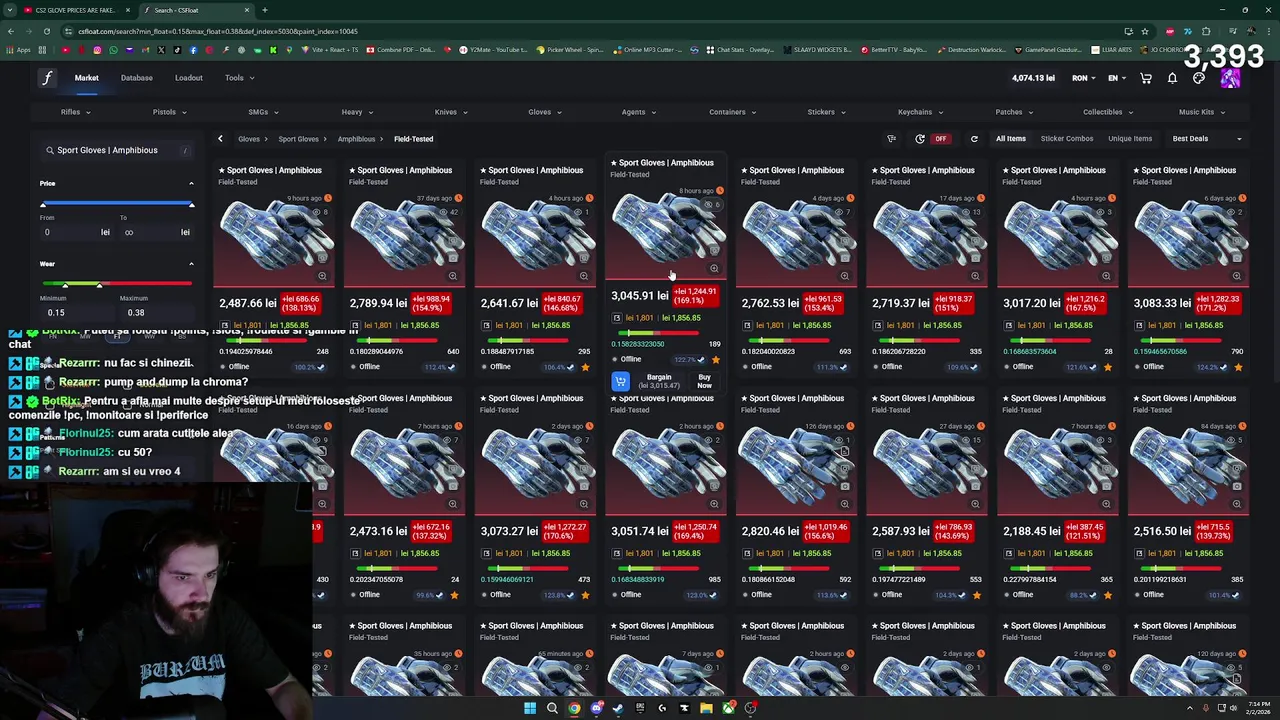The image size is (1280, 720).
Task: Click the search magnifier in sidebar
Action: point(49,150)
